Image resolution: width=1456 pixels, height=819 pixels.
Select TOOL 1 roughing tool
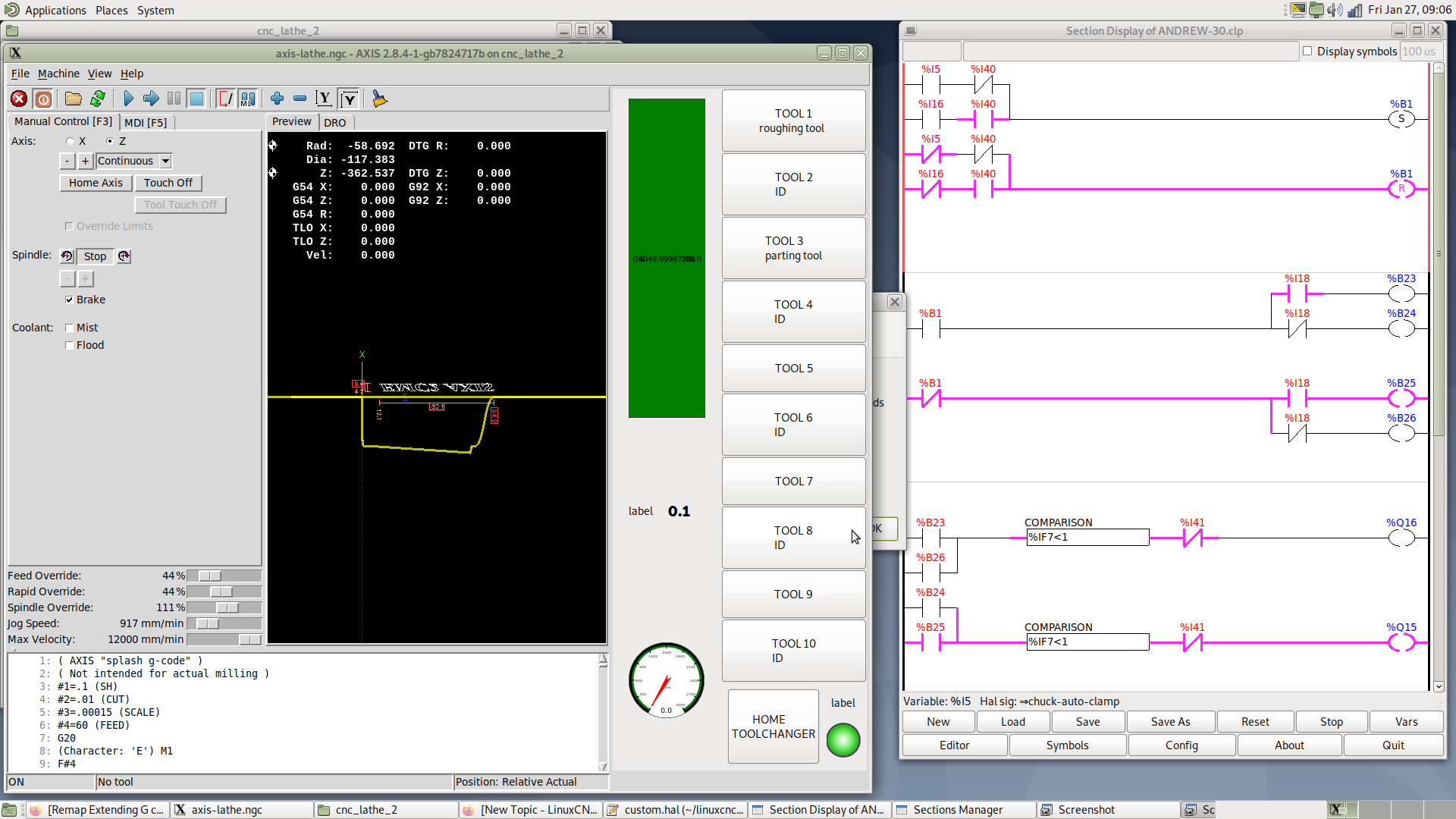(793, 121)
